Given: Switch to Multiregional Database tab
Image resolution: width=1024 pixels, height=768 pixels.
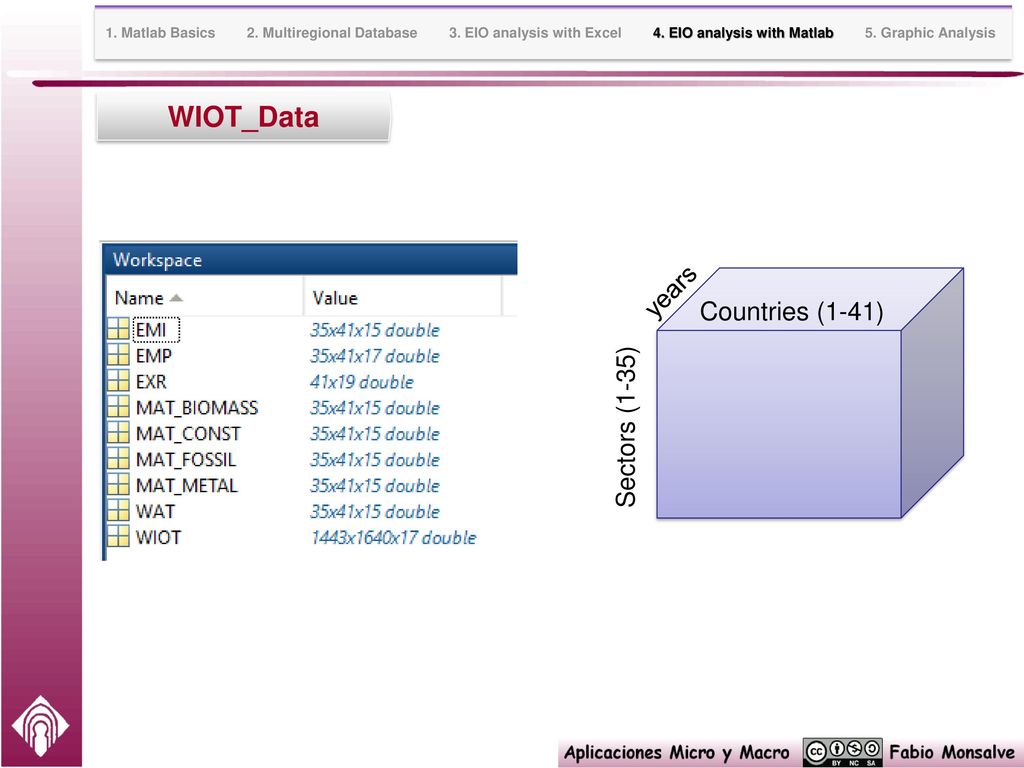Looking at the screenshot, I should (332, 33).
